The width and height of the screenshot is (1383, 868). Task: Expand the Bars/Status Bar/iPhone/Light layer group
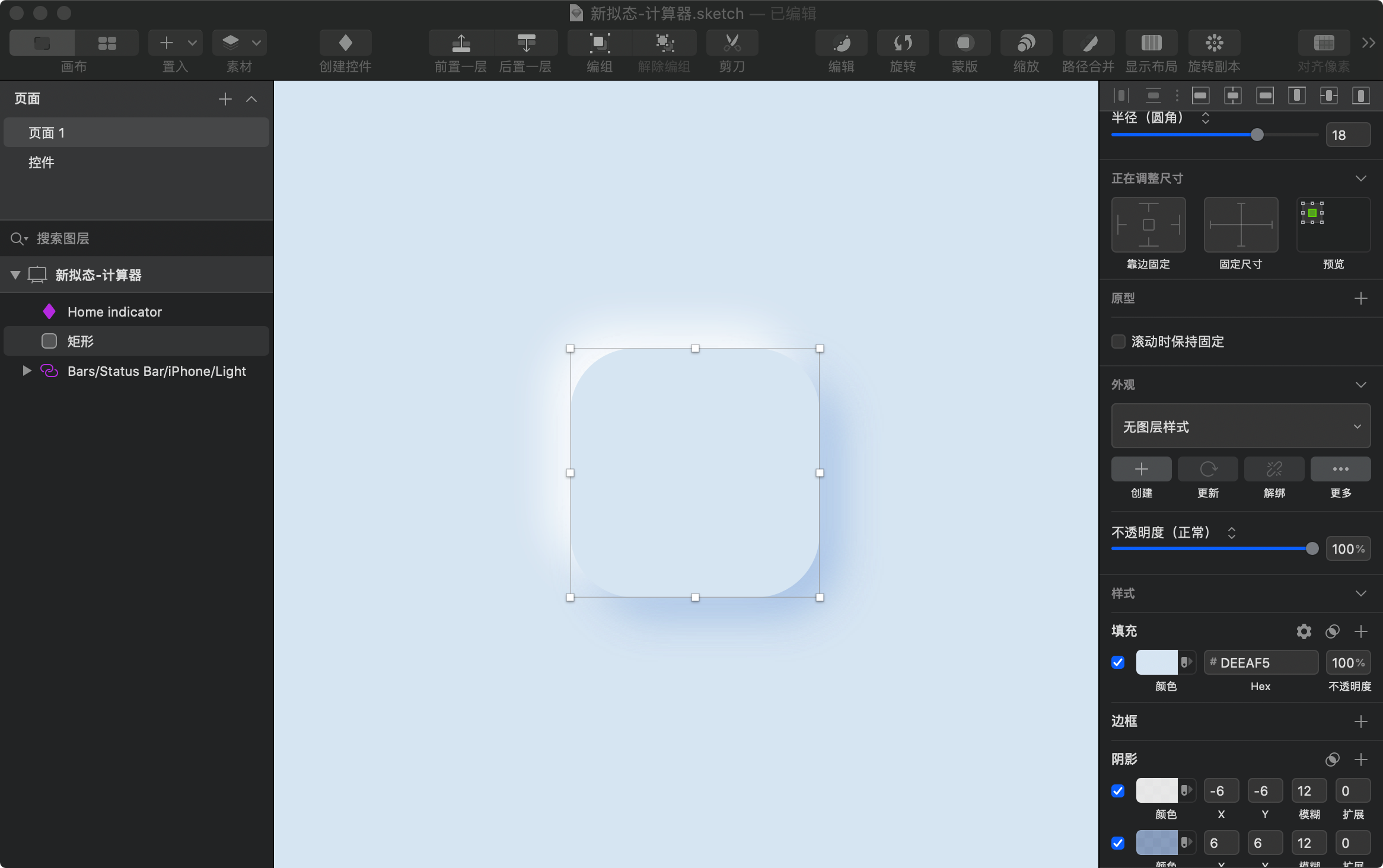click(x=27, y=371)
